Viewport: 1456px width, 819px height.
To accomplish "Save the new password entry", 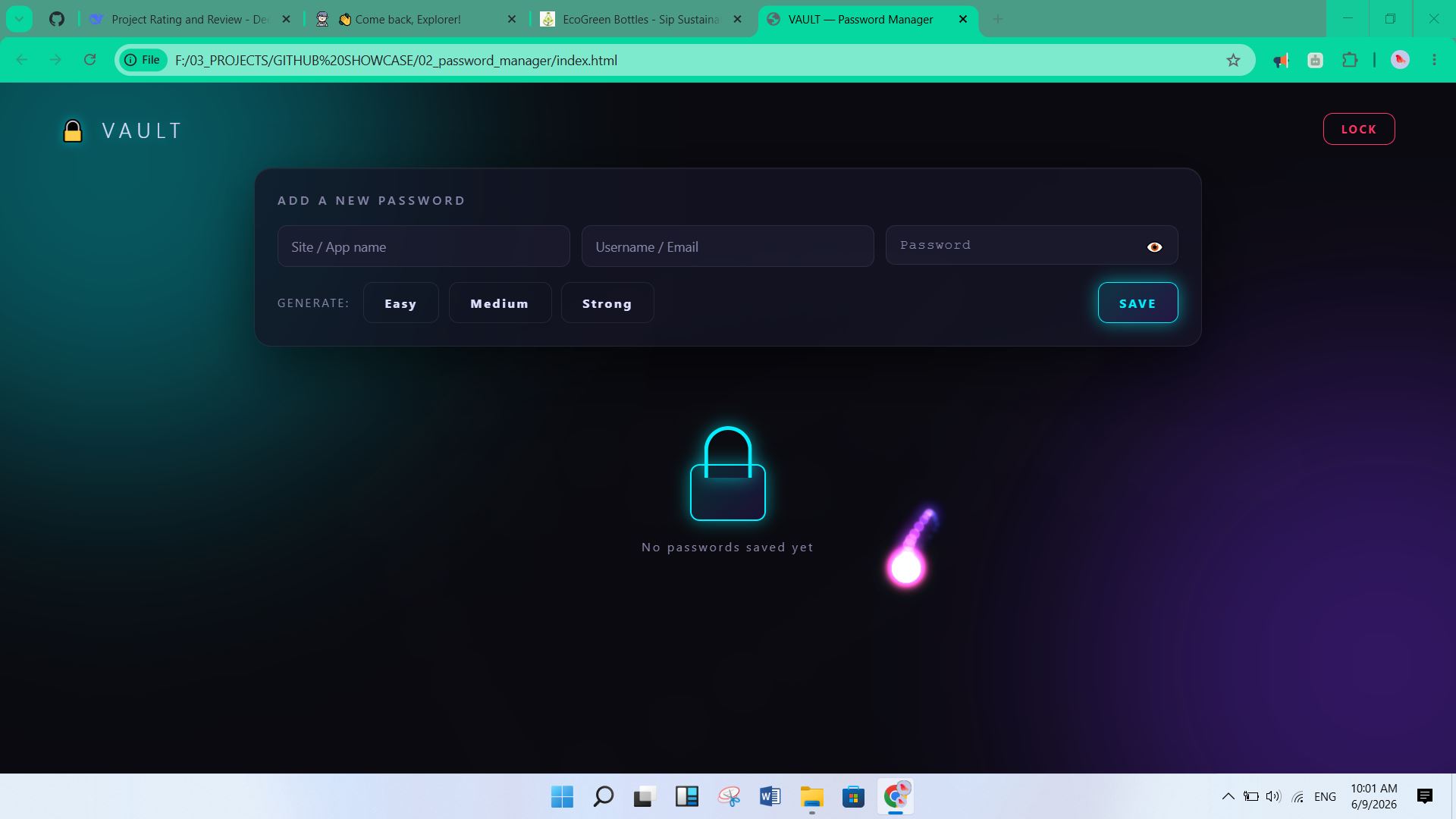I will point(1137,303).
